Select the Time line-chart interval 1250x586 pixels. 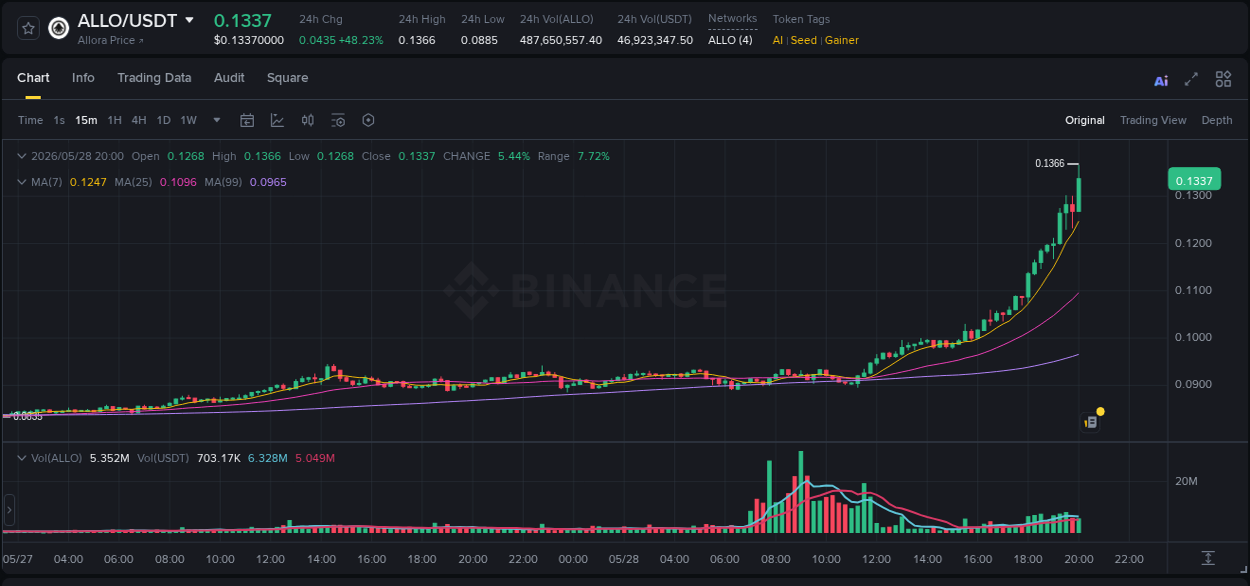point(30,120)
